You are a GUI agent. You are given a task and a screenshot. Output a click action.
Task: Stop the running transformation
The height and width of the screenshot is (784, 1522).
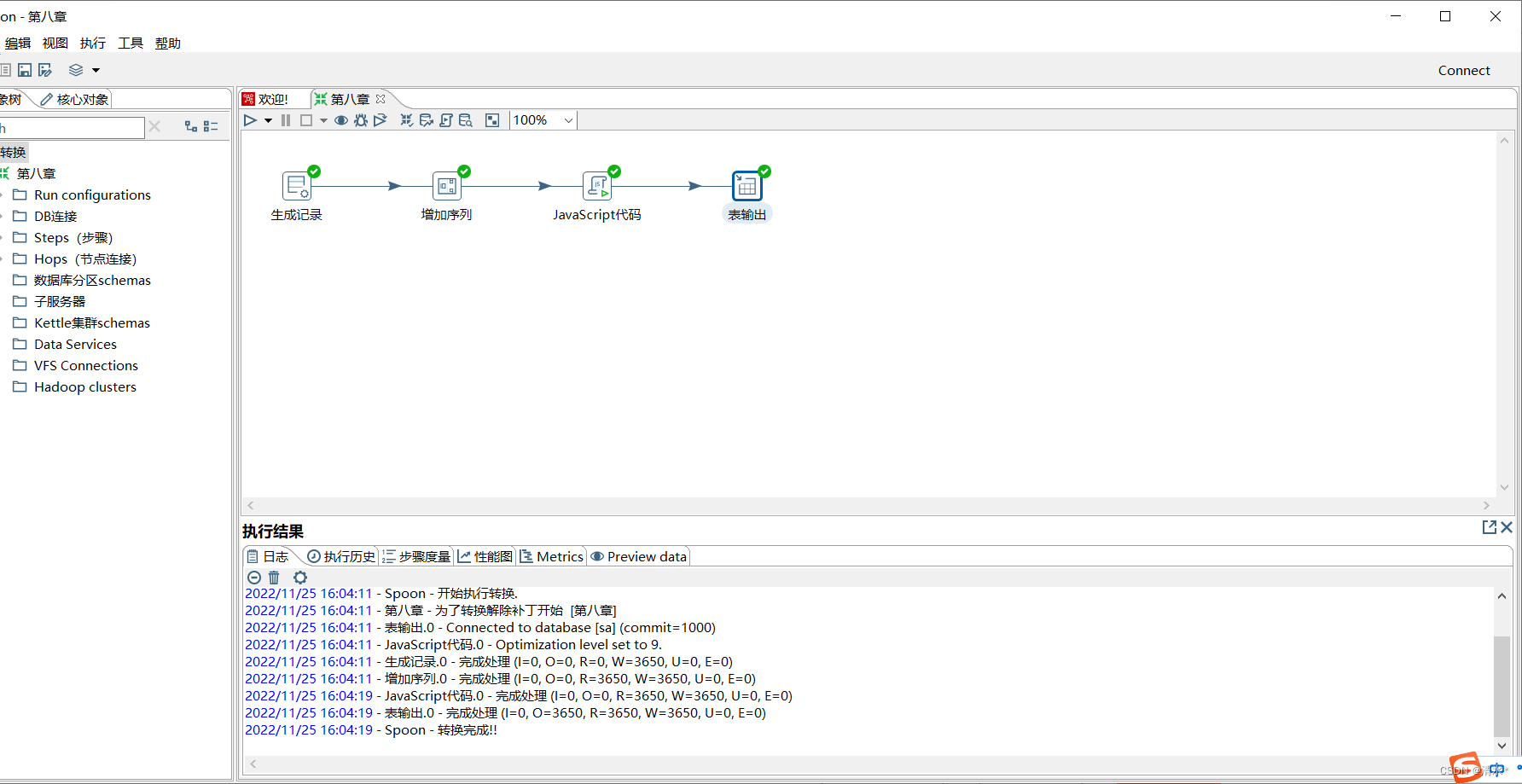306,120
